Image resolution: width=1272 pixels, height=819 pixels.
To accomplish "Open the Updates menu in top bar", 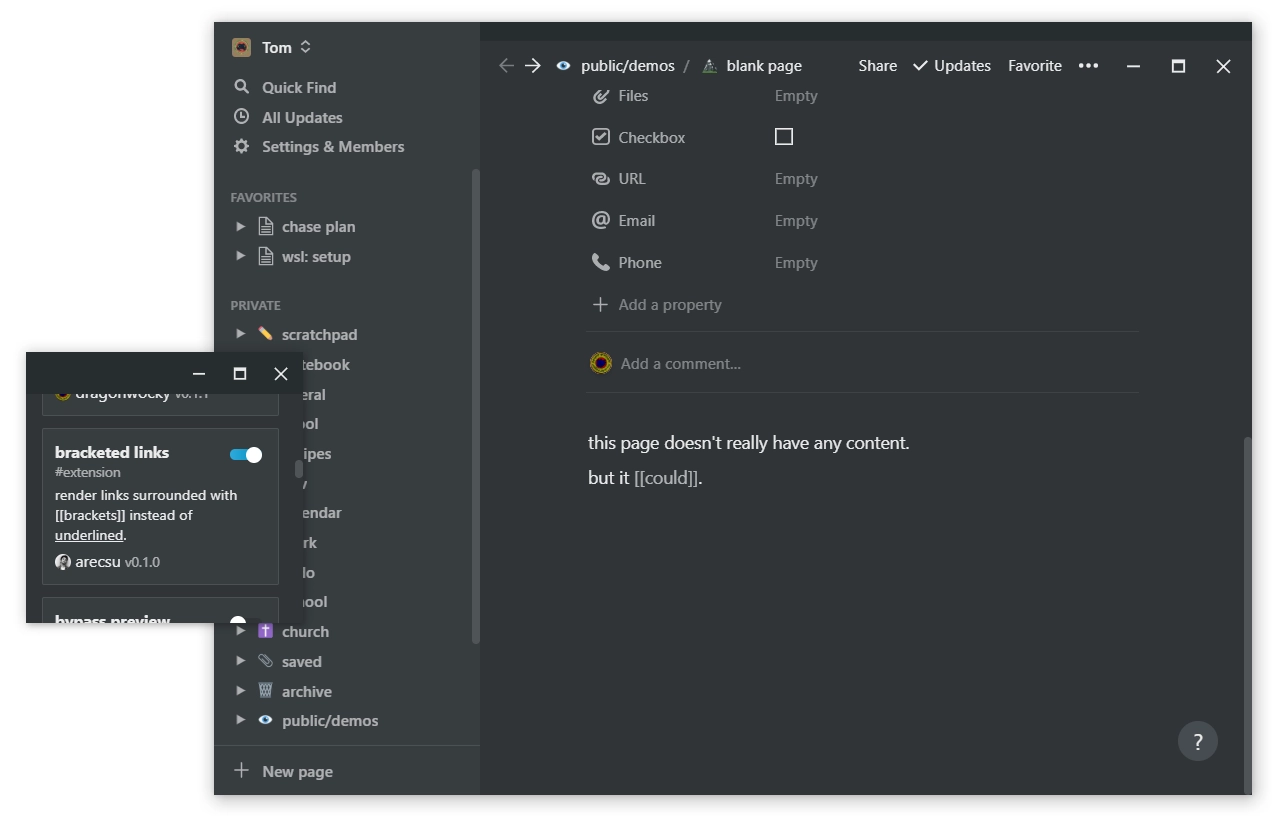I will [x=951, y=66].
